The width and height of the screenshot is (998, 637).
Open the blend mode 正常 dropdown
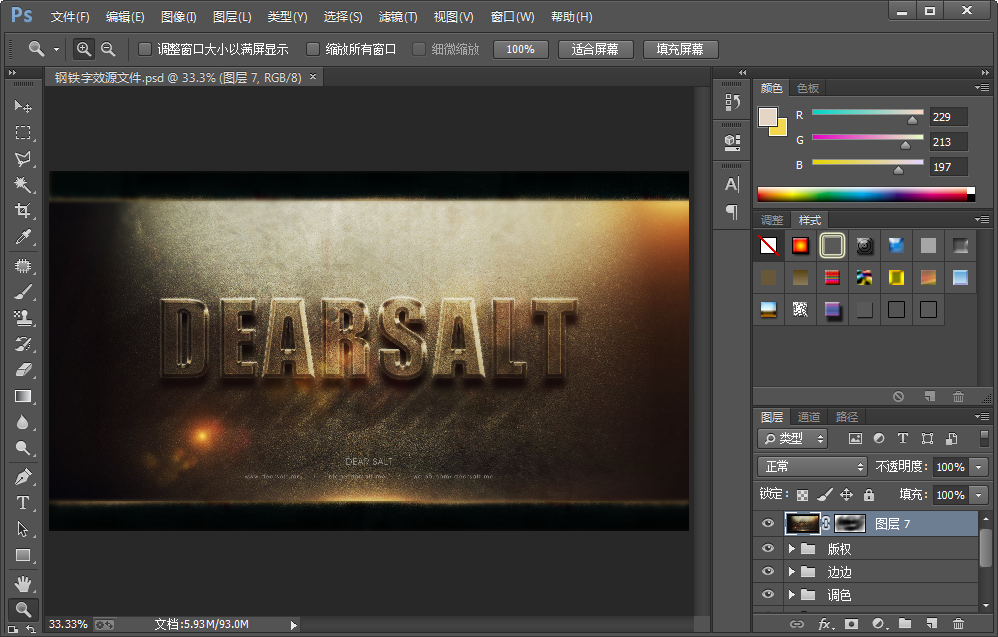pos(813,467)
